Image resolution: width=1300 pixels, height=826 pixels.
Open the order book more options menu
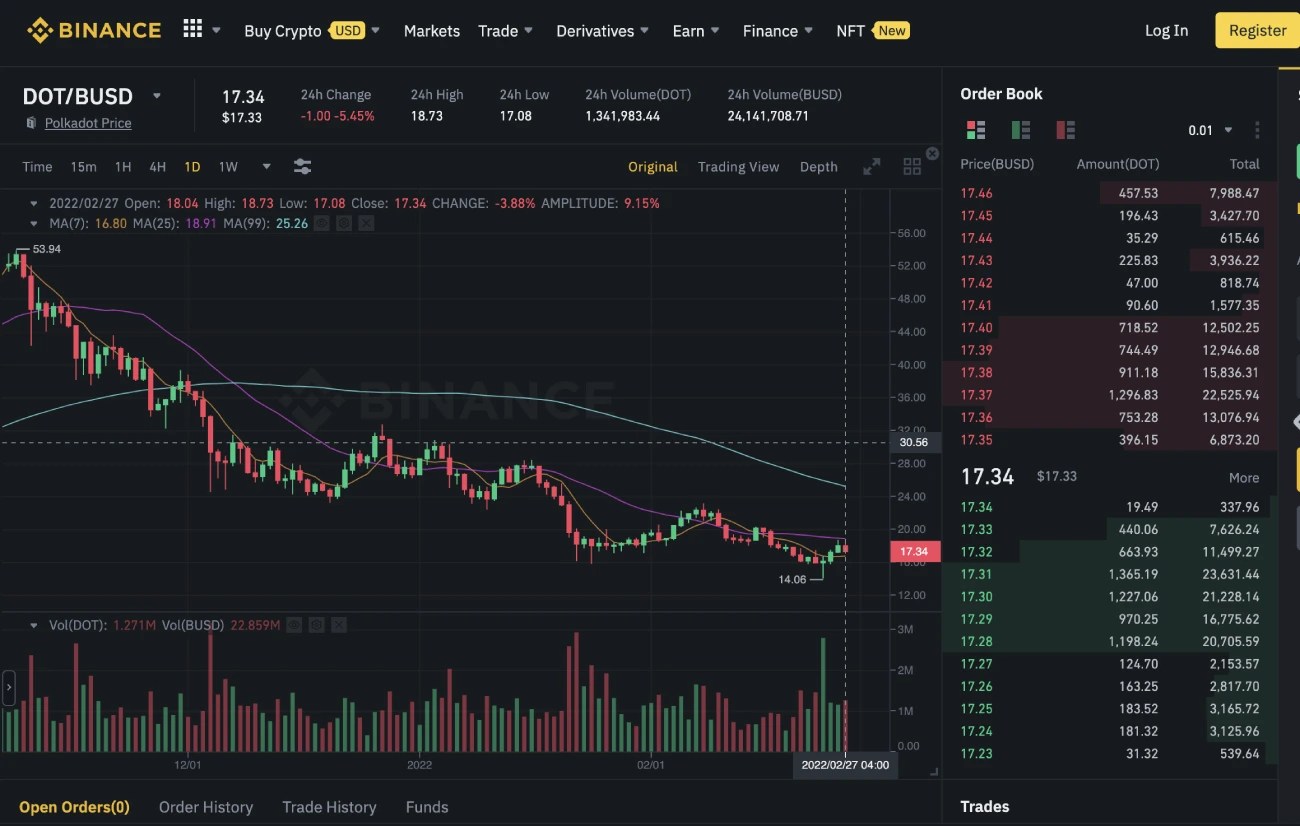[1257, 130]
